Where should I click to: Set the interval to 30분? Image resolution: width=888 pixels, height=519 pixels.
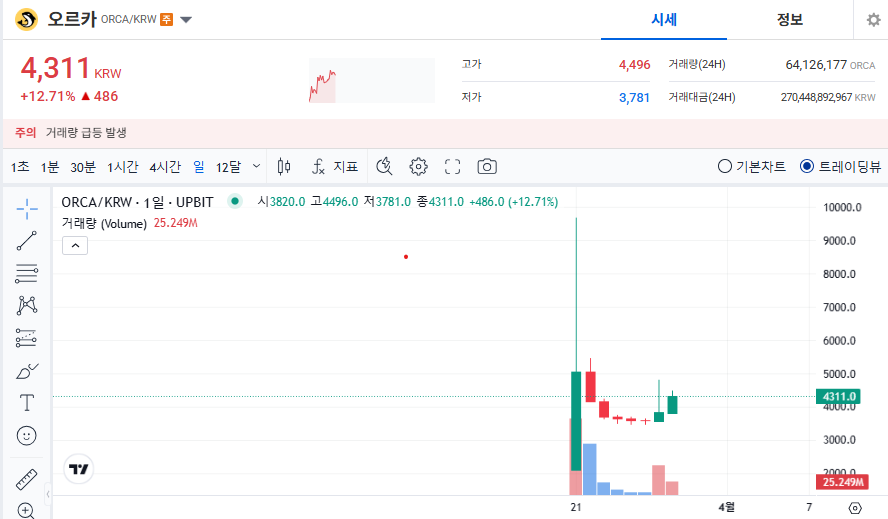pyautogui.click(x=83, y=167)
